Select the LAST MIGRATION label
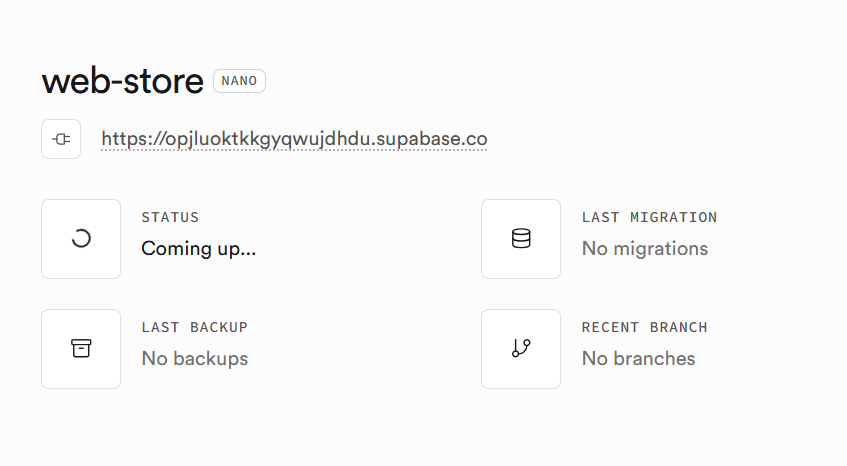The image size is (847, 466). (x=649, y=217)
